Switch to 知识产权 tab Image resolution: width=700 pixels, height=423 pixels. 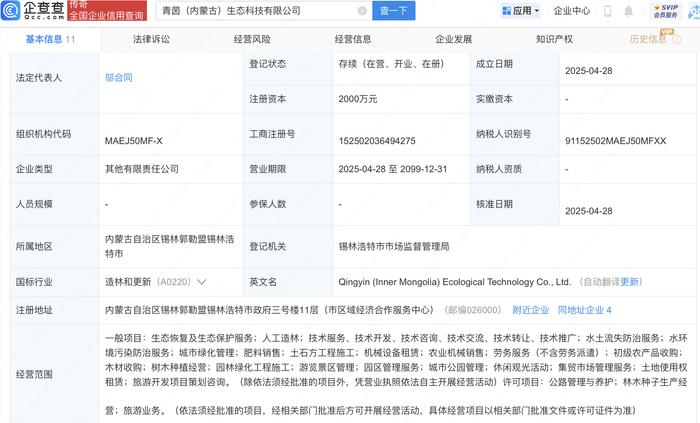pos(554,39)
